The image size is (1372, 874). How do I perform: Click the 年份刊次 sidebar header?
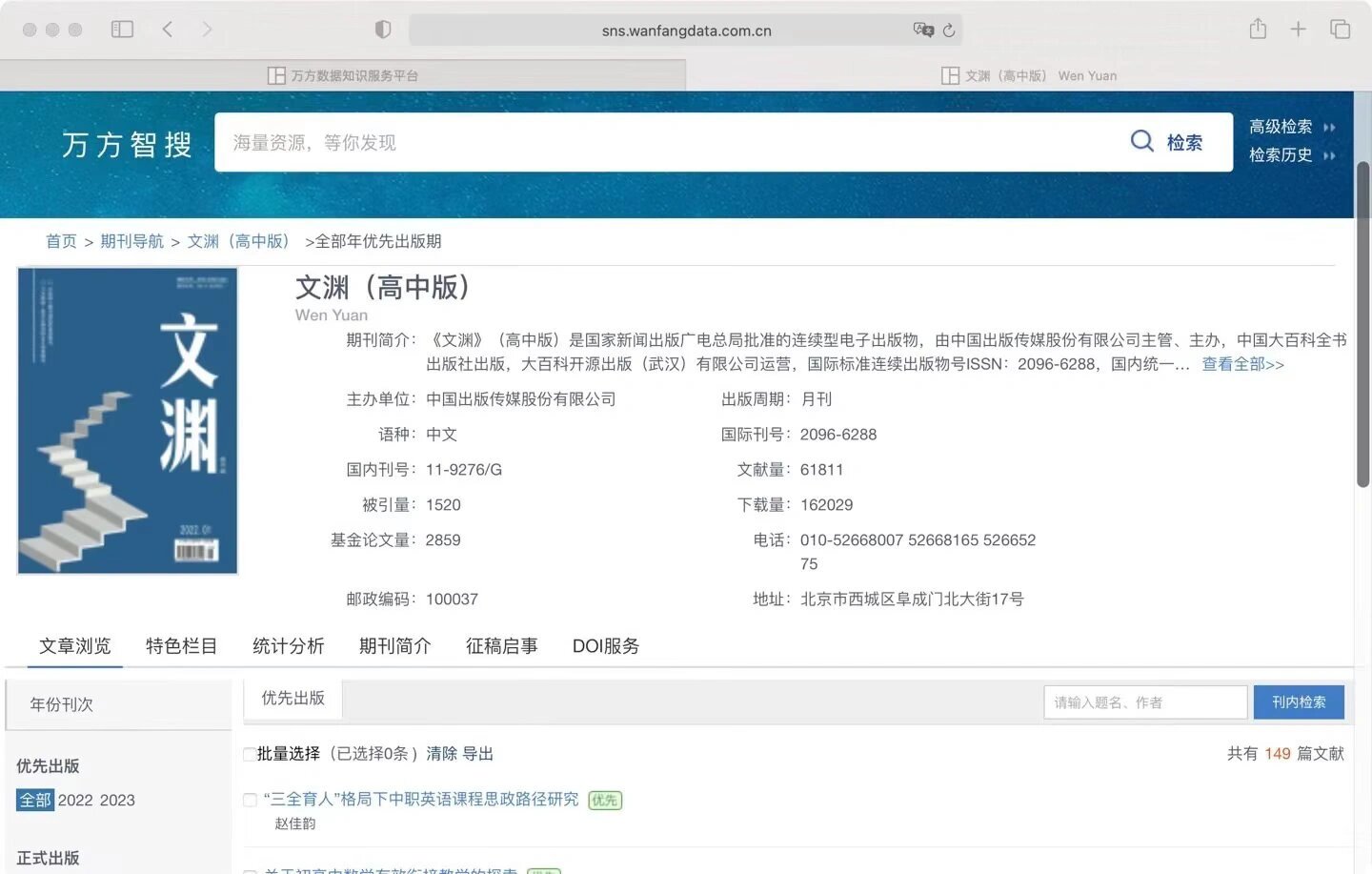pos(118,704)
